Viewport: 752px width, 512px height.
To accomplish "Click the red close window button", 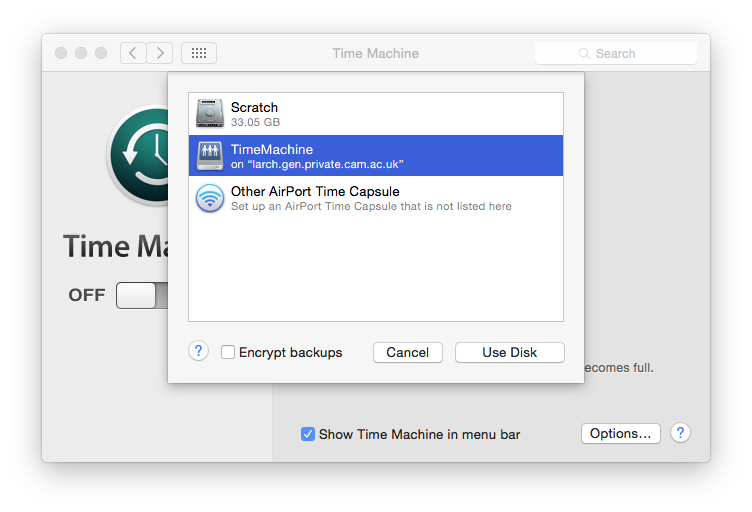I will coord(61,53).
